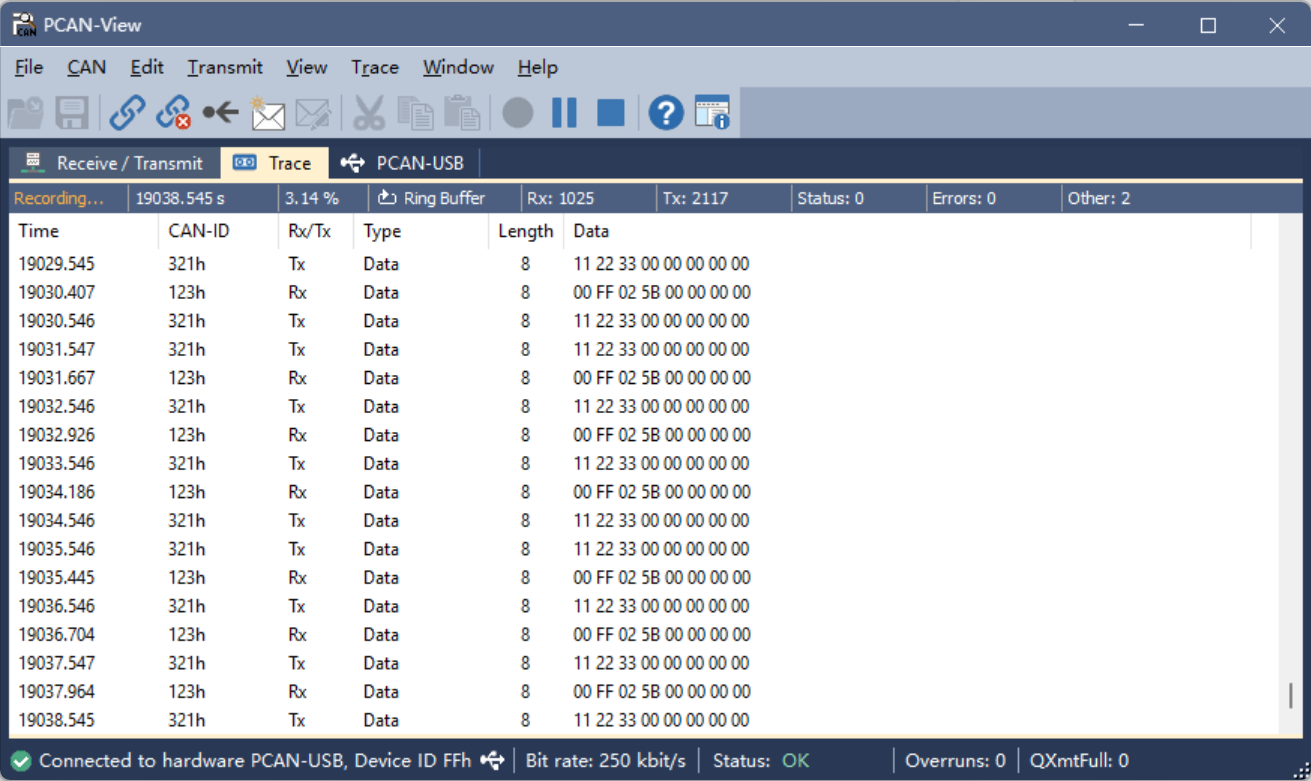Click the Recording... status text
This screenshot has width=1311, height=781.
point(59,198)
